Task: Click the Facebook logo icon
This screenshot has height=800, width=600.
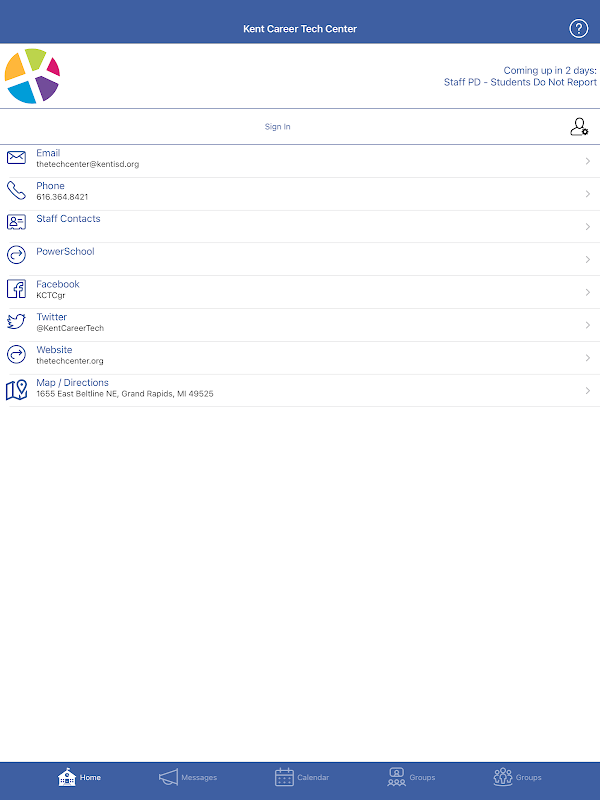Action: point(16,289)
